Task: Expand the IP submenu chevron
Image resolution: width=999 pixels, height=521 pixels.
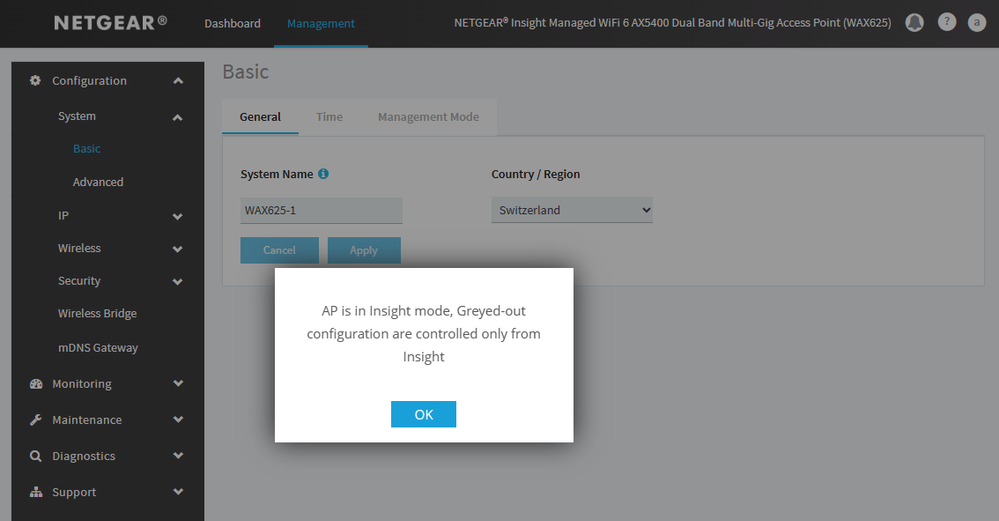Action: pyautogui.click(x=178, y=217)
